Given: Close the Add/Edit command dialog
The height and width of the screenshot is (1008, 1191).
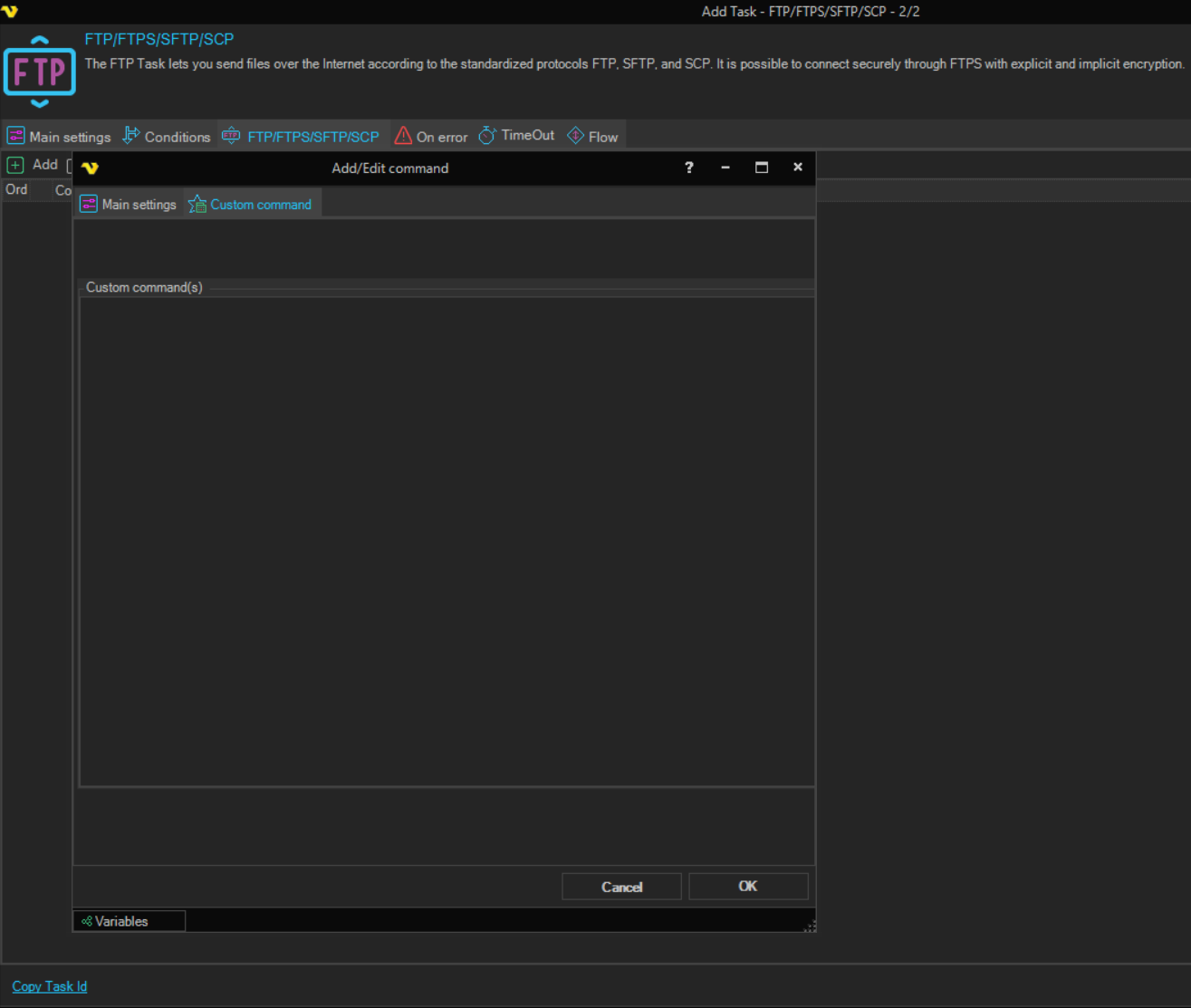Looking at the screenshot, I should click(798, 168).
